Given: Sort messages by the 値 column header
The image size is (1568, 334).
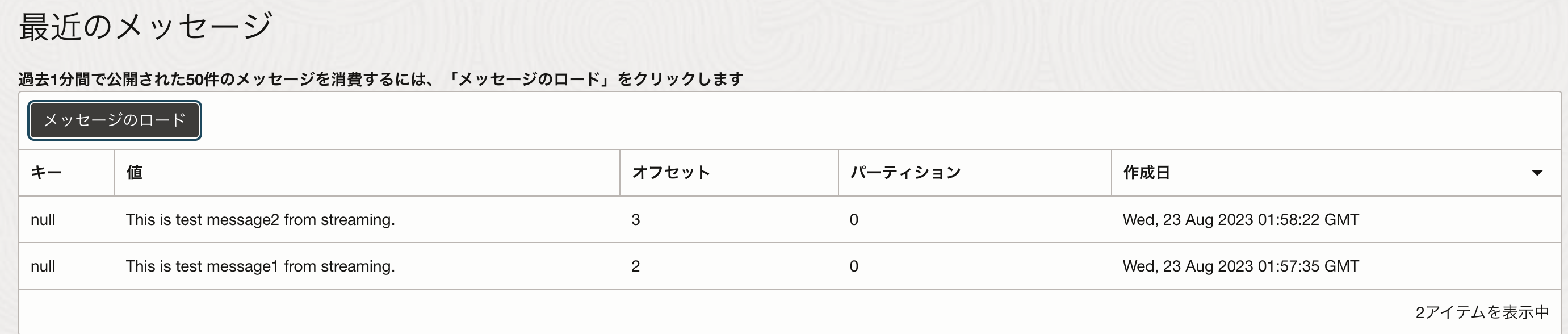Looking at the screenshot, I should click(134, 173).
